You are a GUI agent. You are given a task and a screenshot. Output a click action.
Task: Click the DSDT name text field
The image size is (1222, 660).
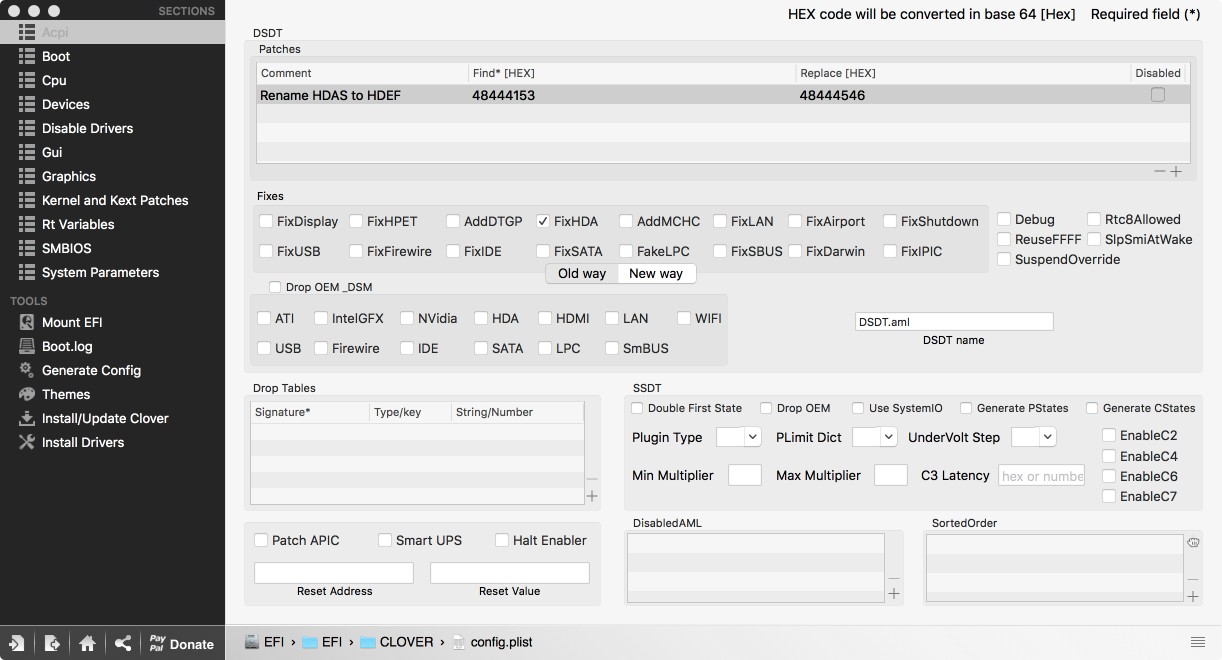tap(953, 321)
